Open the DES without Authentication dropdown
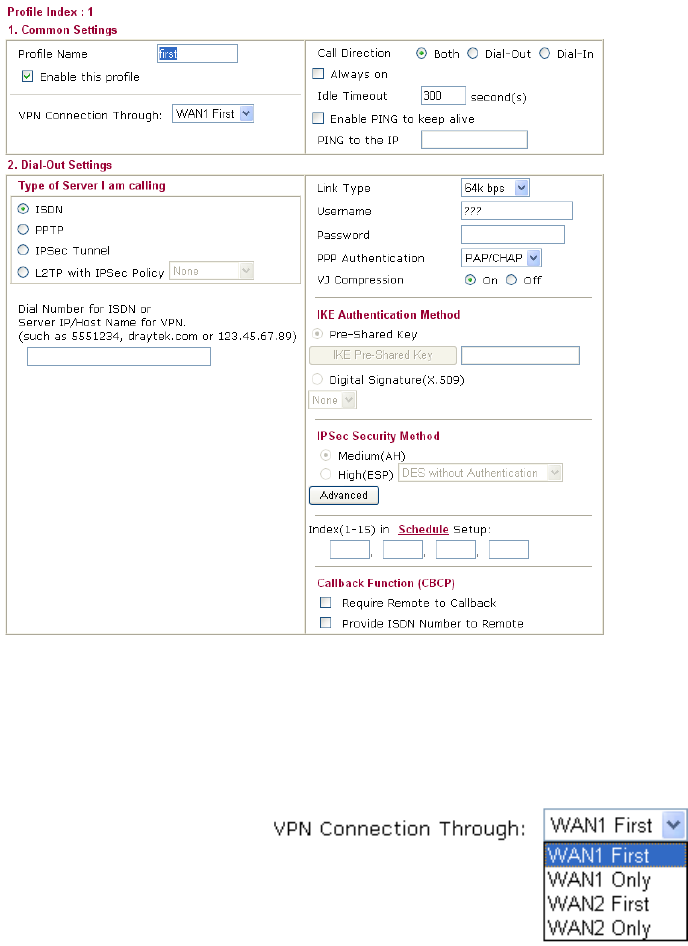688x946 pixels. click(x=480, y=473)
